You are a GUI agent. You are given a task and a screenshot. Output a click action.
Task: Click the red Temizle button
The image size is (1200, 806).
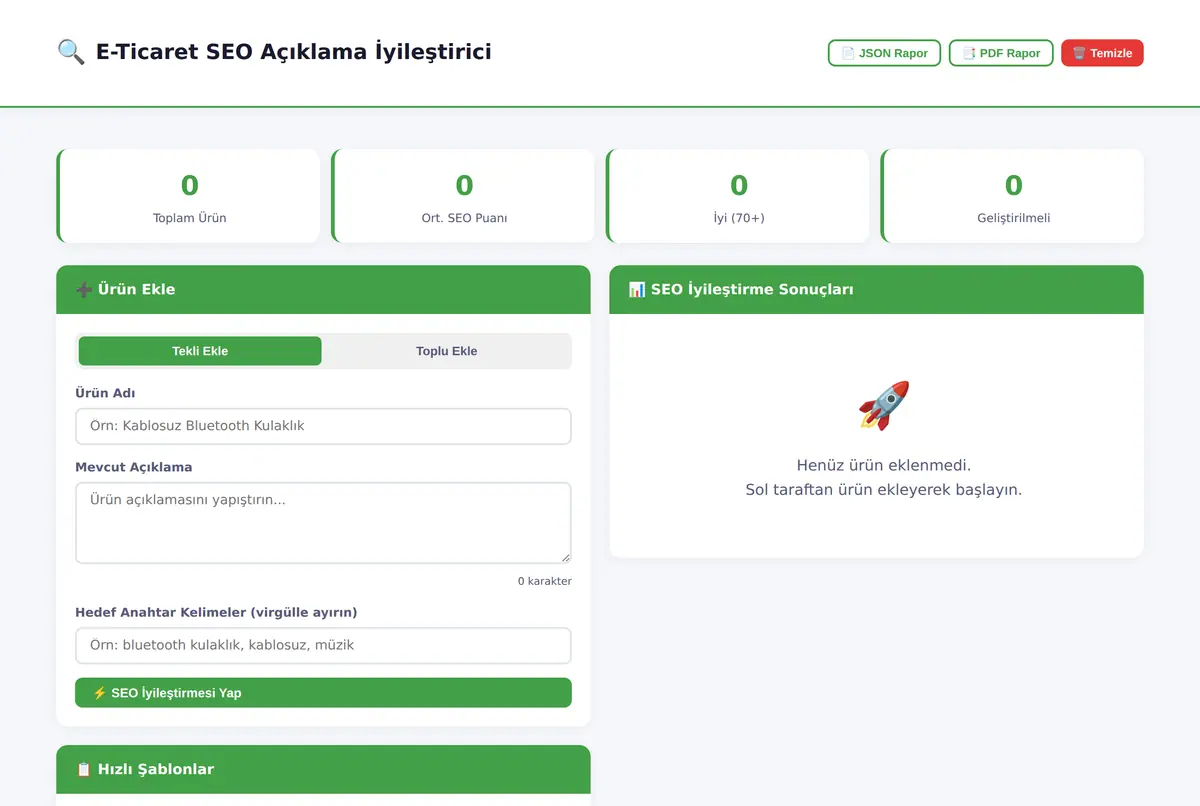1102,53
